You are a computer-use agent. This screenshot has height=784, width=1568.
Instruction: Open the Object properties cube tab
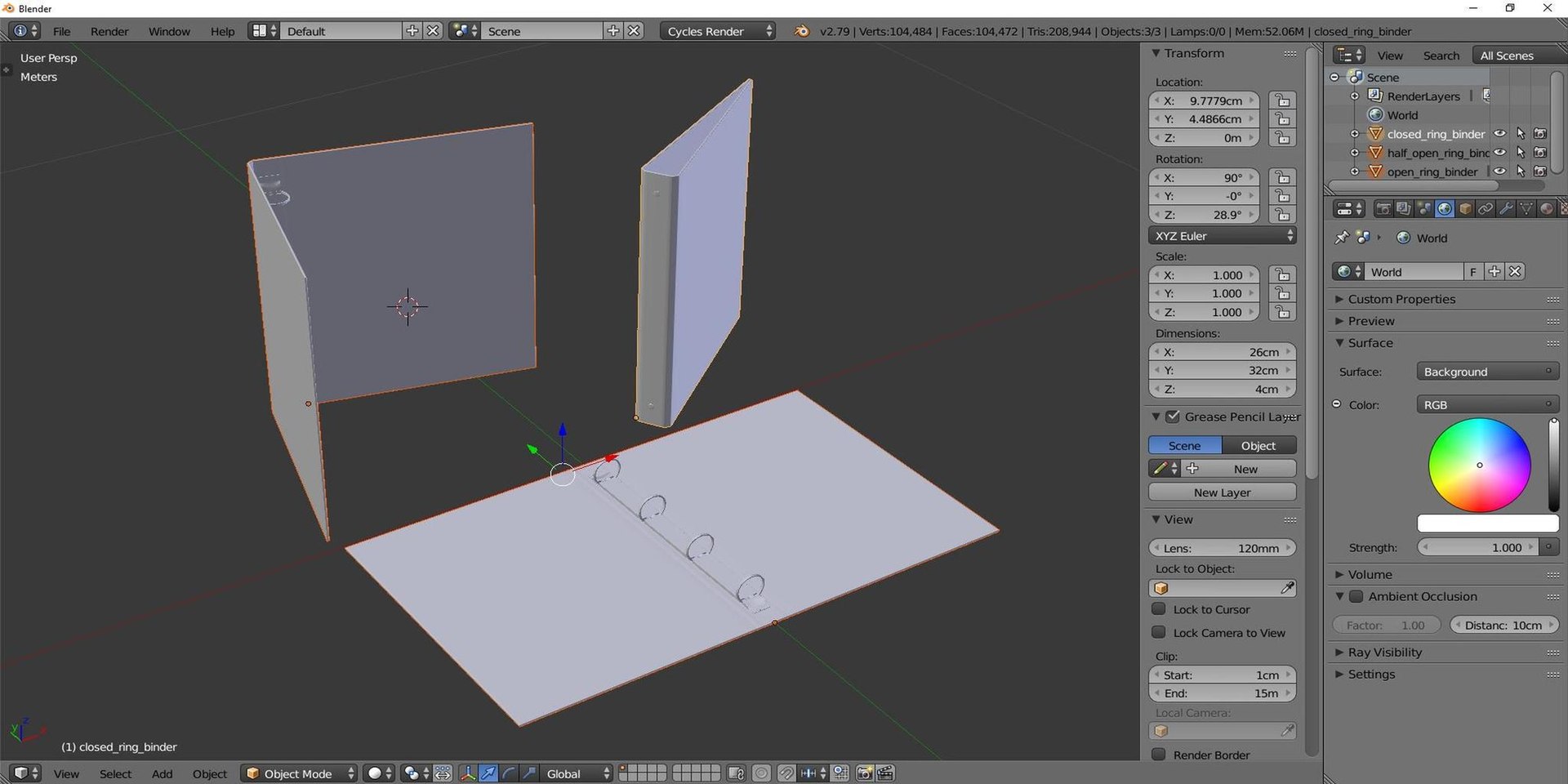1465,209
